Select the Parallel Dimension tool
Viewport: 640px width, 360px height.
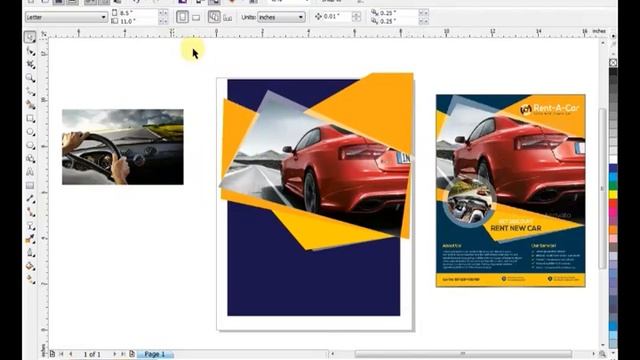pos(30,199)
